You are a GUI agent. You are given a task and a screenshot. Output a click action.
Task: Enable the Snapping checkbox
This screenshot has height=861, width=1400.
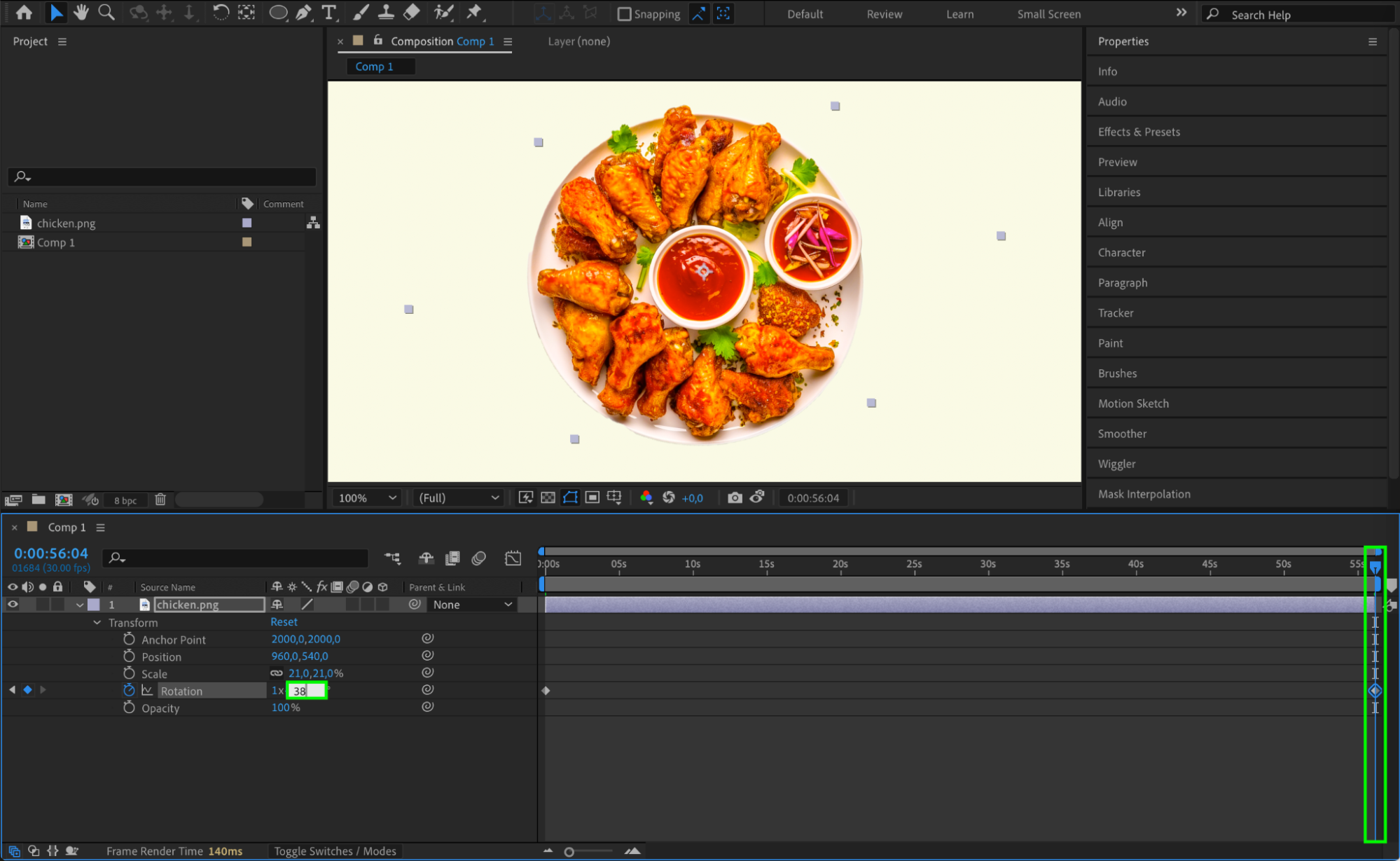(x=624, y=14)
